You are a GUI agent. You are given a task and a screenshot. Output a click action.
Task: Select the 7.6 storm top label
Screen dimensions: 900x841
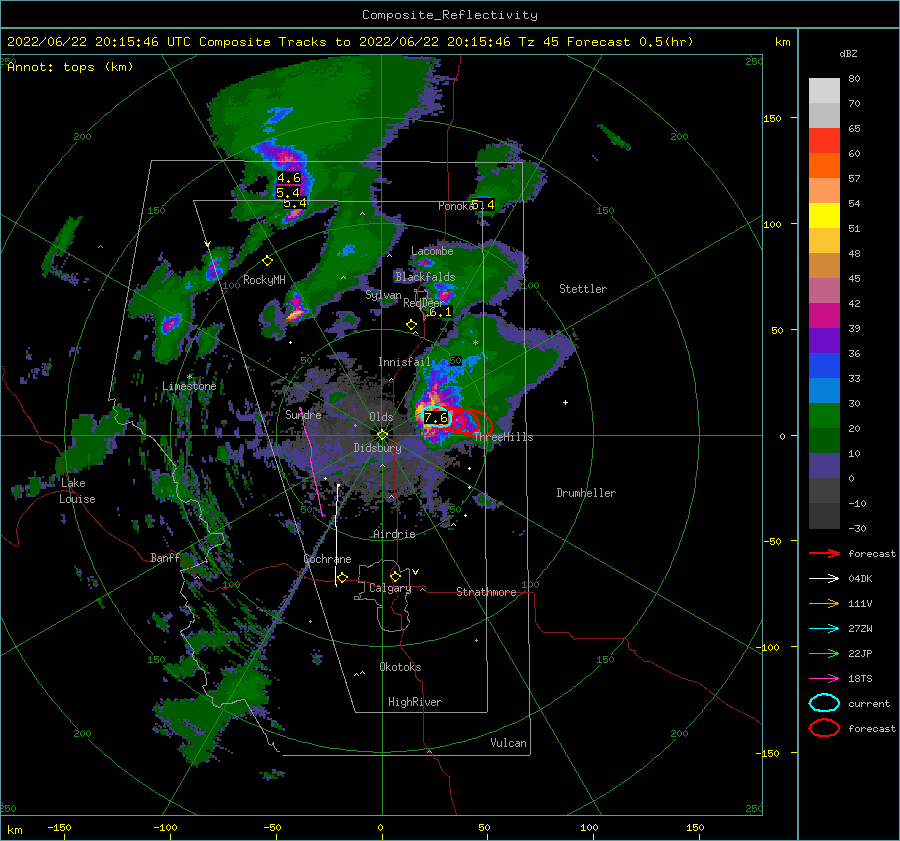pyautogui.click(x=436, y=418)
